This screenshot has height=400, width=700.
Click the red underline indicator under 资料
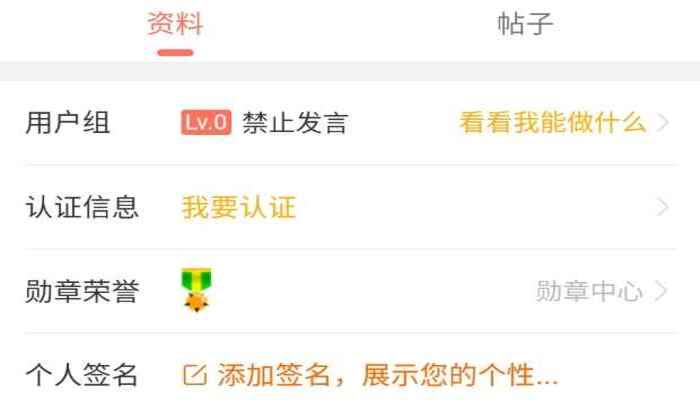(x=175, y=53)
